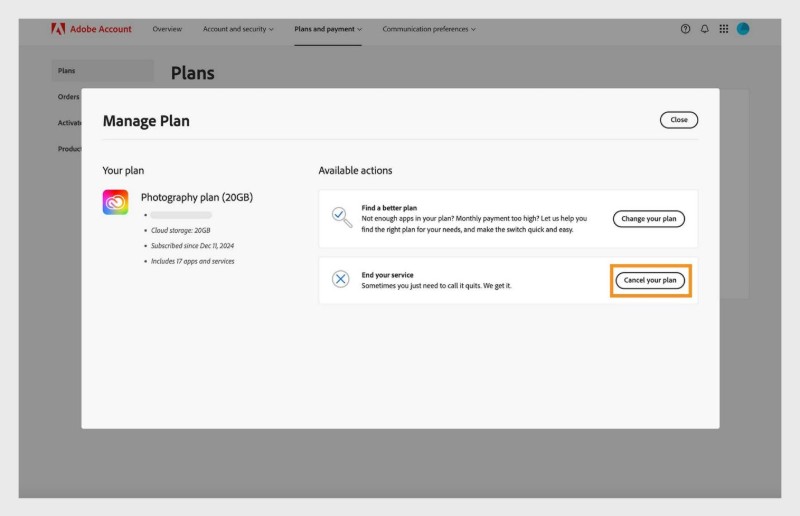Image resolution: width=800 pixels, height=516 pixels.
Task: Go to the Overview tab
Action: (x=167, y=29)
